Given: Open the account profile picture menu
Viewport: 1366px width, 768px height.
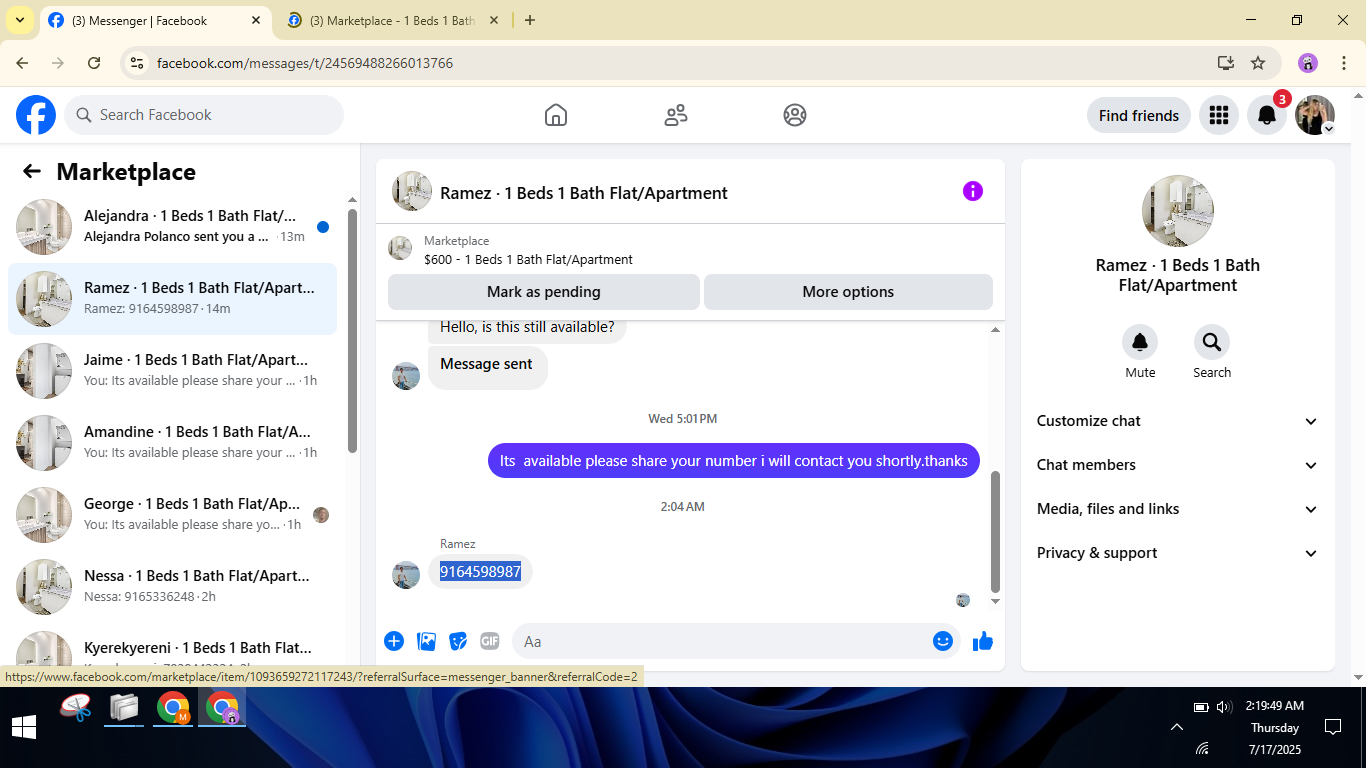Looking at the screenshot, I should click(1315, 115).
